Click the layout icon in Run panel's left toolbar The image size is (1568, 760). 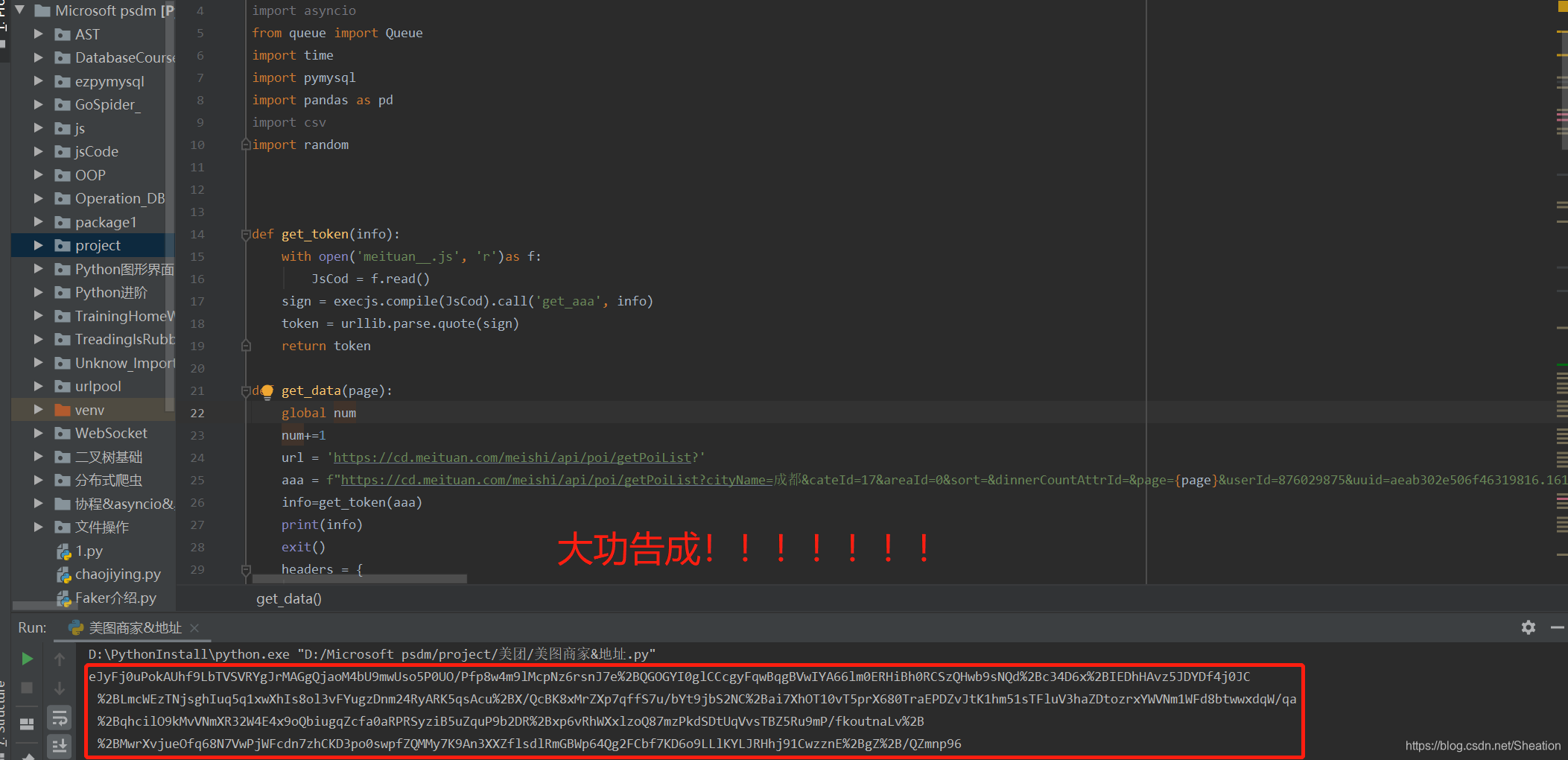[x=27, y=723]
